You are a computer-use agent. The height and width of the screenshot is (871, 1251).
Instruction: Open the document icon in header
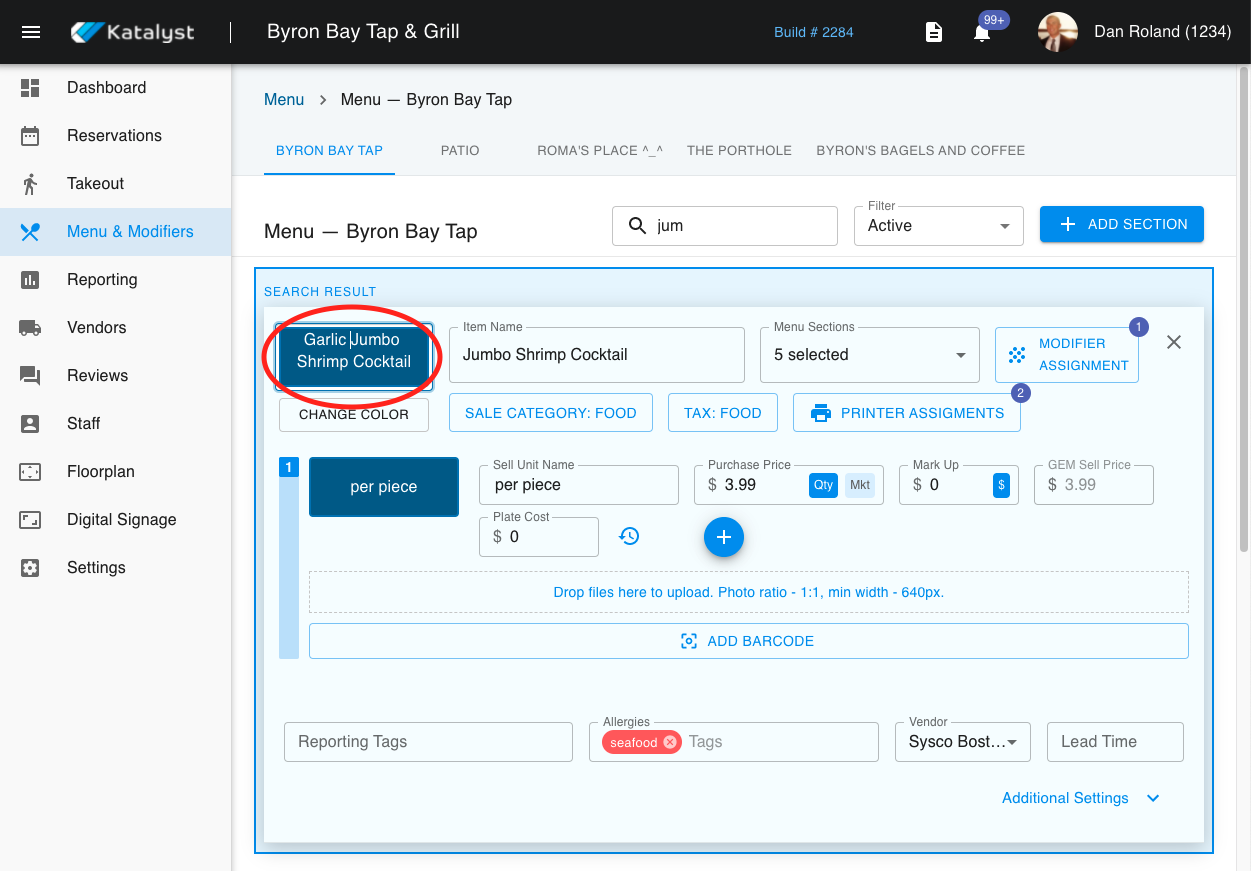(933, 33)
